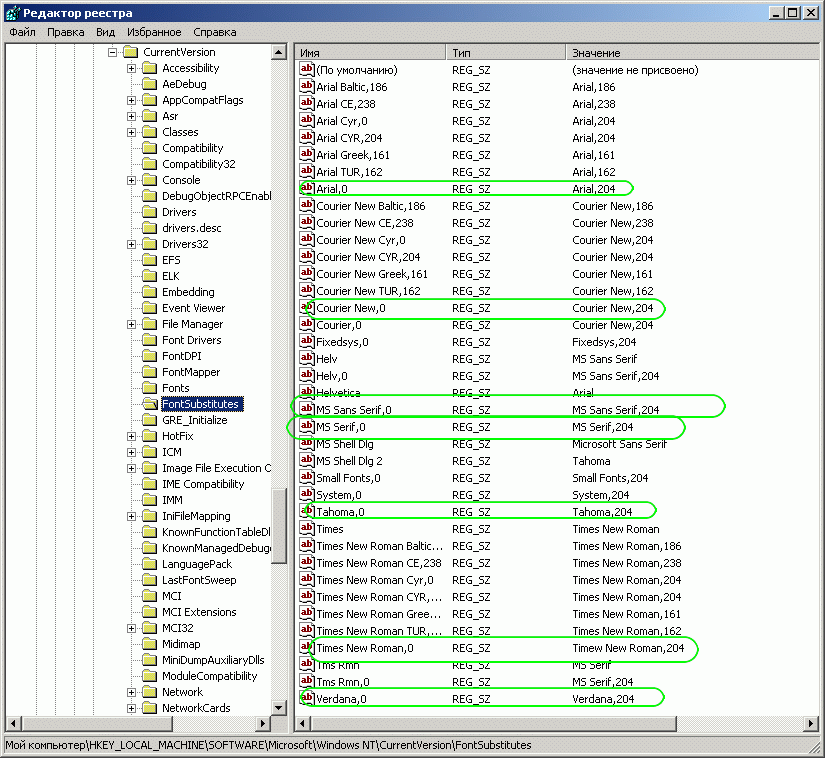This screenshot has height=758, width=825.
Task: Click the string icon beside Tahoma,0
Action: tap(307, 511)
